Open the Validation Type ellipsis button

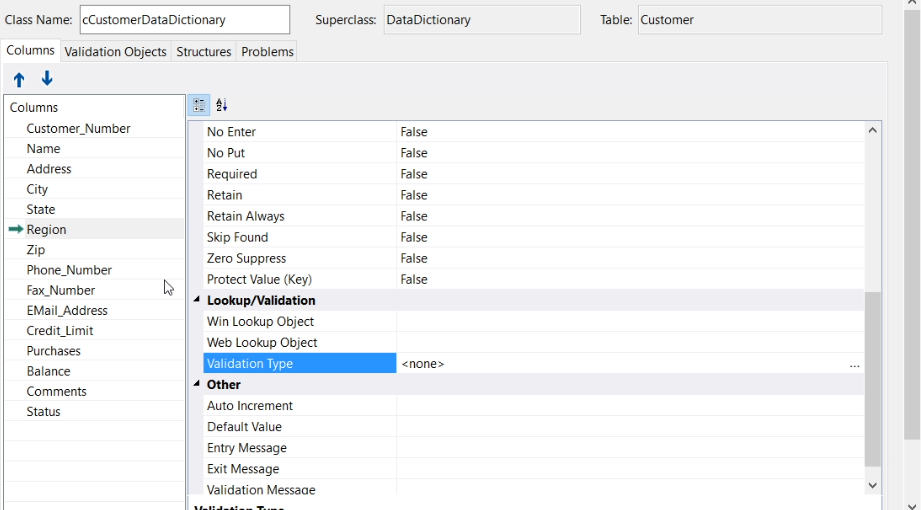coord(854,365)
